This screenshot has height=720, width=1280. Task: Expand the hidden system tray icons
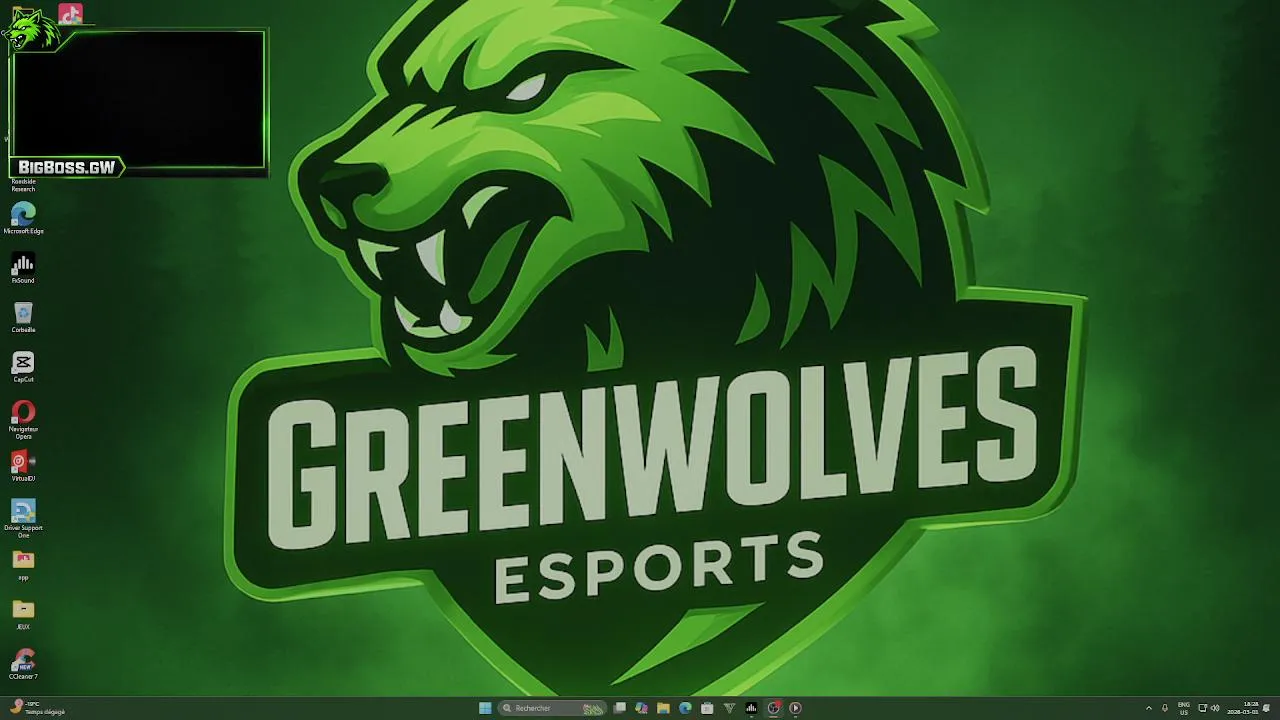coord(1148,708)
